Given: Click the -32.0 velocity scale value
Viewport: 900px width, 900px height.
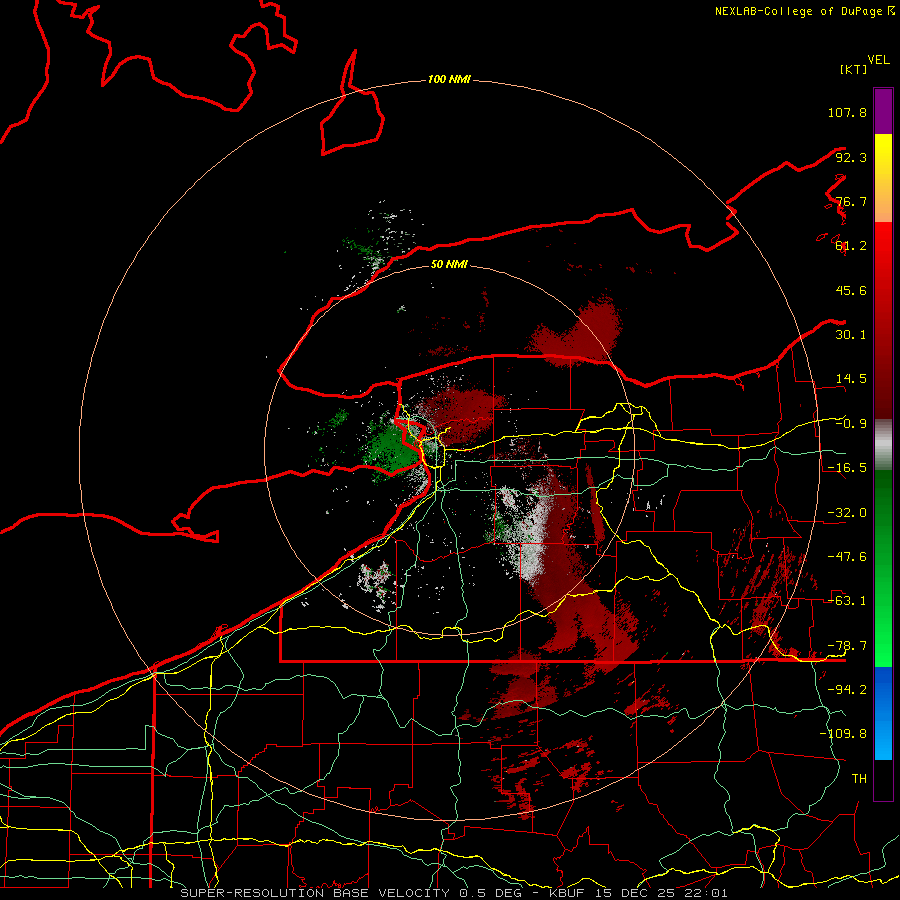Looking at the screenshot, I should tap(847, 513).
